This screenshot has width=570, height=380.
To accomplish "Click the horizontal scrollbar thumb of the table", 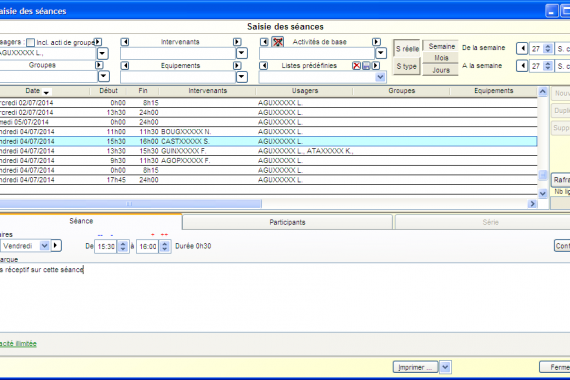I will click(130, 204).
